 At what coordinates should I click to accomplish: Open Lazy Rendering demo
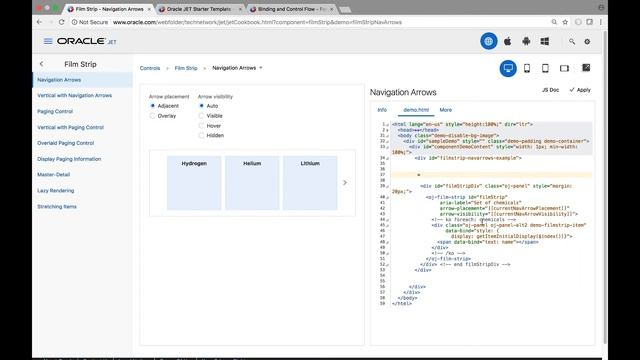pos(56,191)
